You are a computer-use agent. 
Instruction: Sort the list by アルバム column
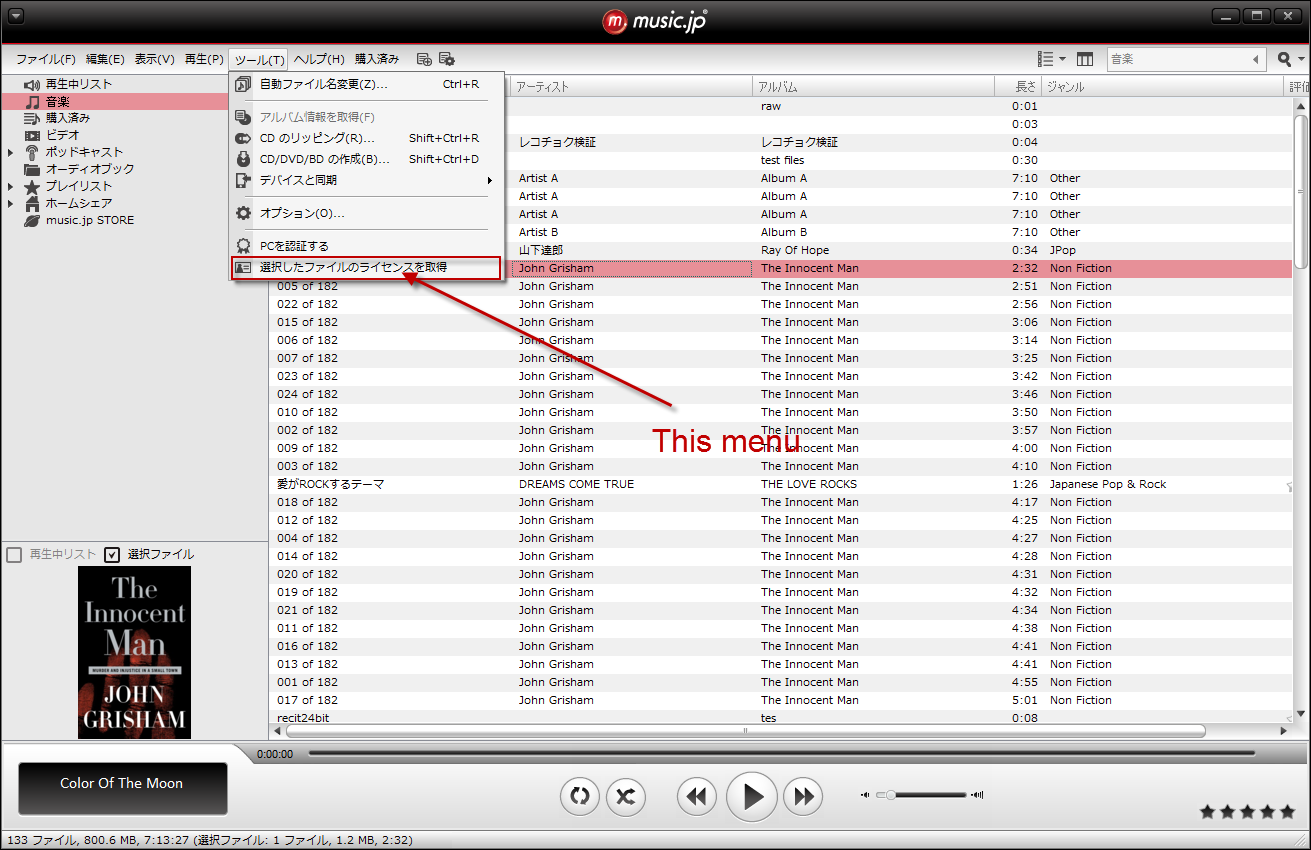[x=870, y=87]
